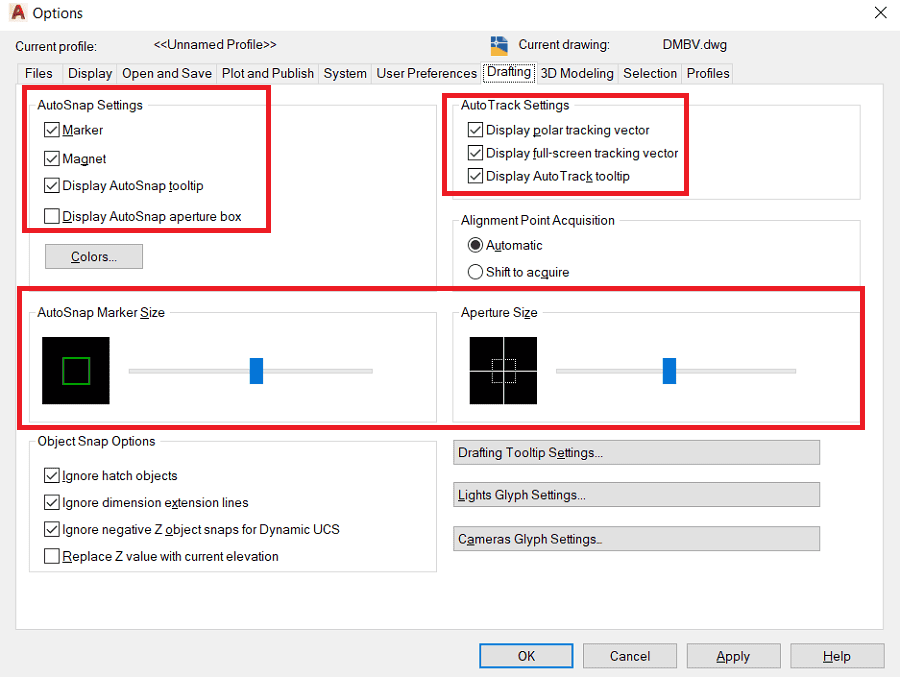Enable Replace Z value with current elevation
Image resolution: width=900 pixels, height=677 pixels.
pos(52,556)
